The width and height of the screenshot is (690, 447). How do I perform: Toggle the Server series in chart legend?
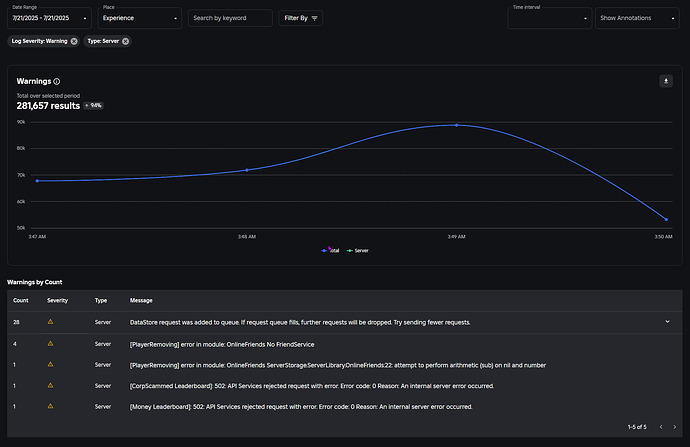(x=358, y=250)
